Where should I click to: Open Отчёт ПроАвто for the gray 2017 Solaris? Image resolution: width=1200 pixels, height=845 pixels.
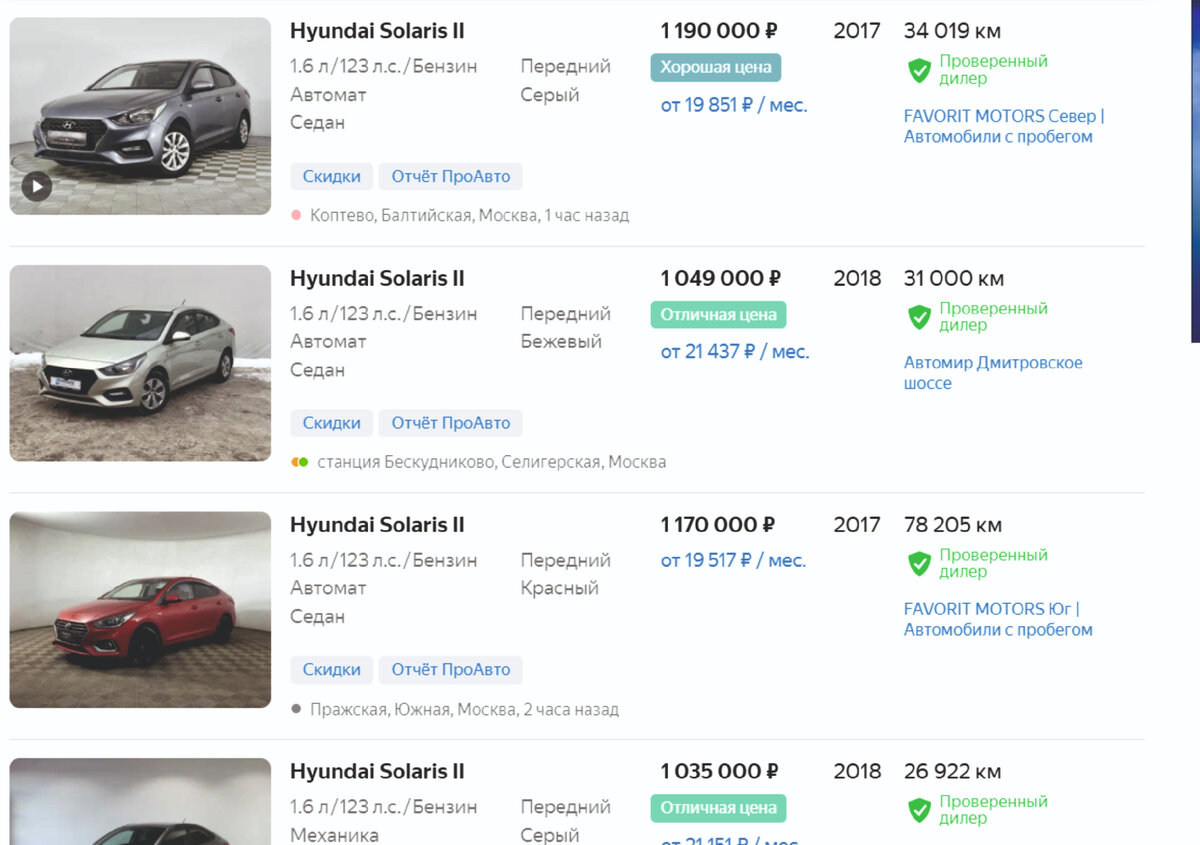click(x=450, y=177)
